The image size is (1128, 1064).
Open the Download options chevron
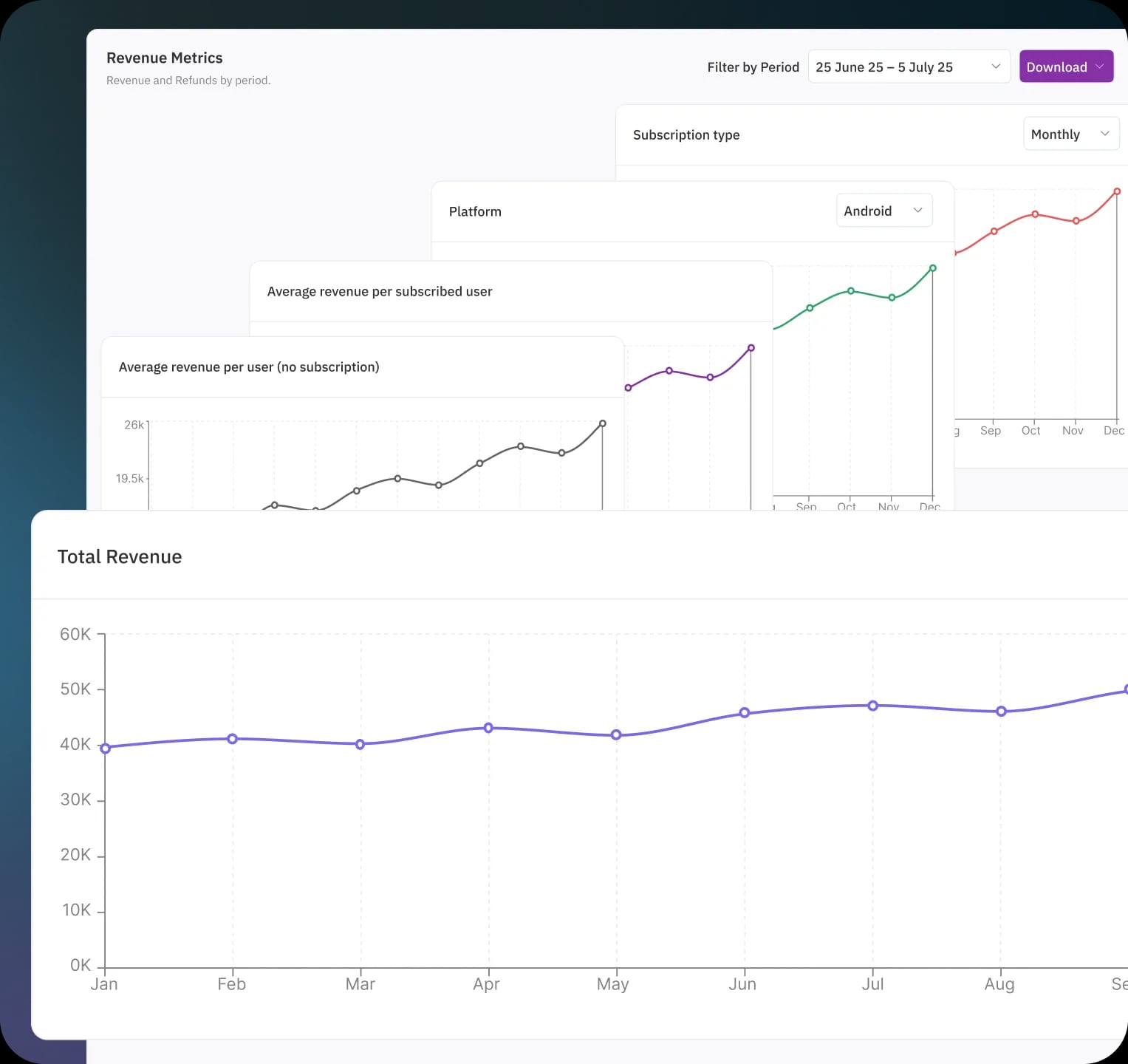click(1098, 66)
